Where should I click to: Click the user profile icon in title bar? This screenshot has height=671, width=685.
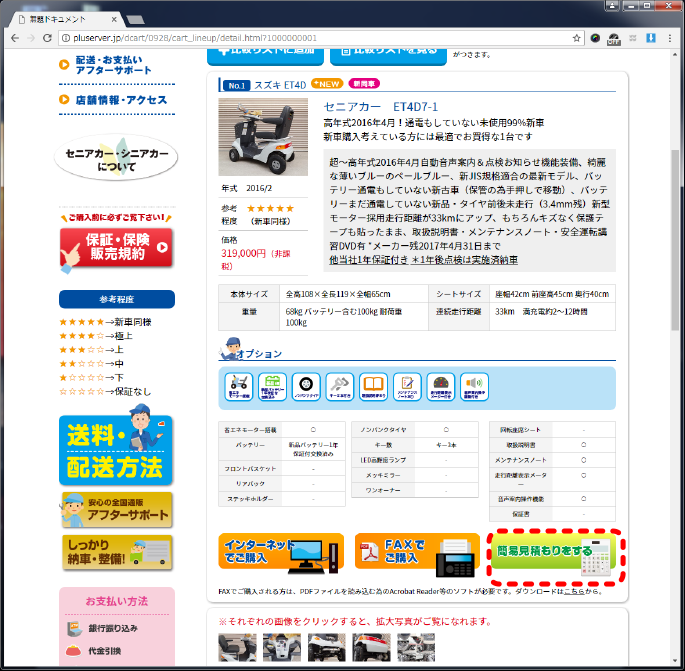click(x=612, y=6)
